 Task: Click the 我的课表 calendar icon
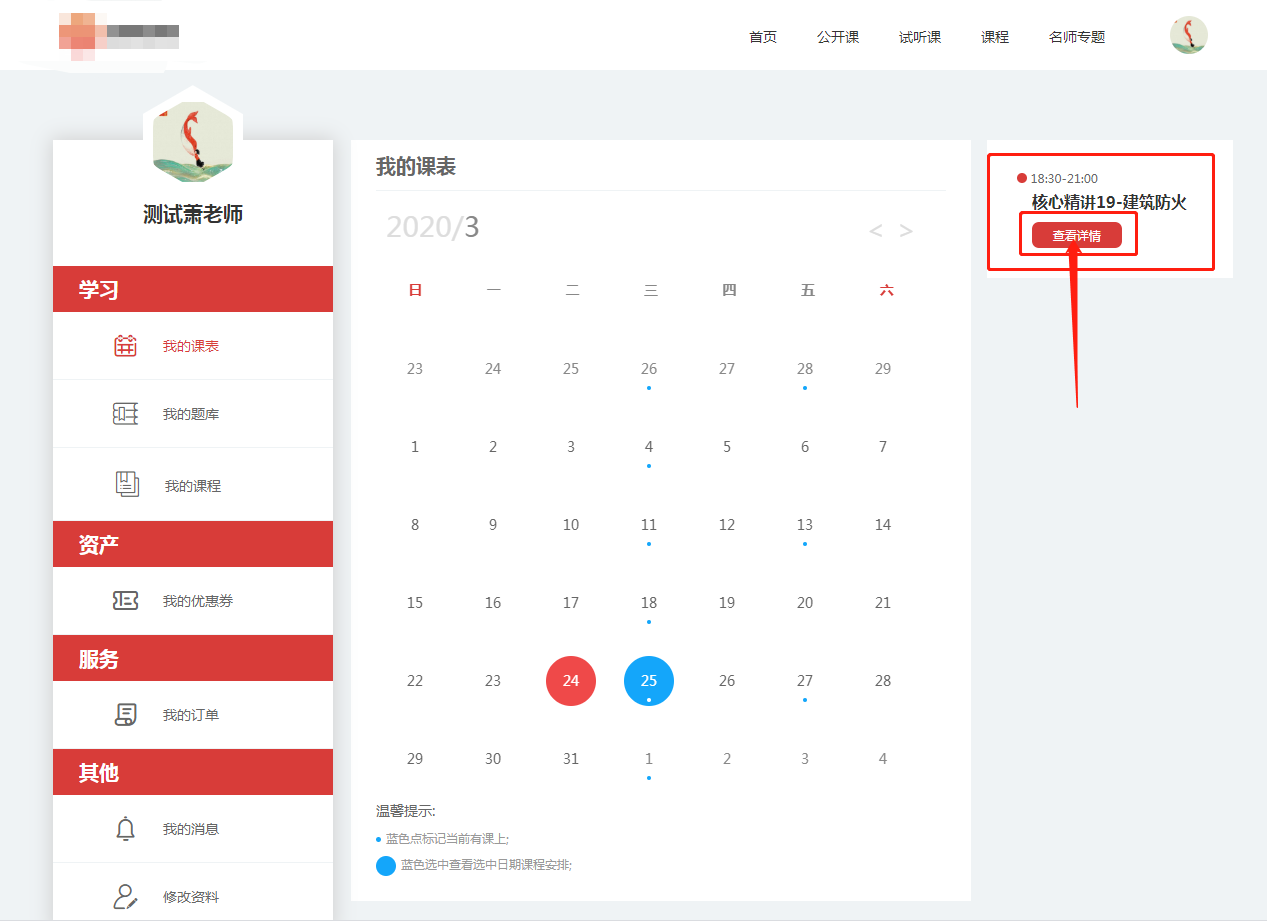point(125,344)
